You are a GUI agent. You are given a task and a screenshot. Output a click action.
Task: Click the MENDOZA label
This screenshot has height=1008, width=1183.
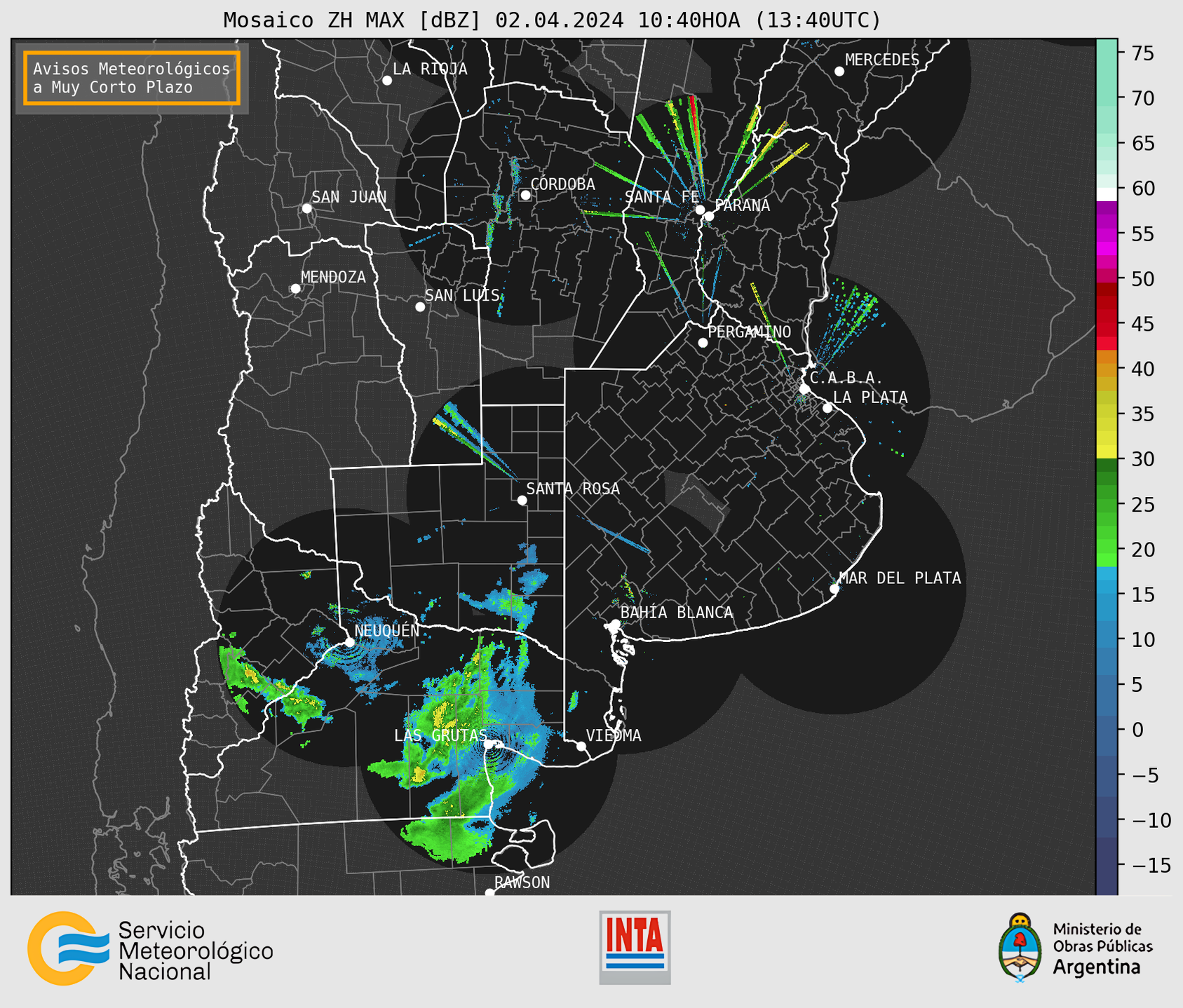coord(333,278)
